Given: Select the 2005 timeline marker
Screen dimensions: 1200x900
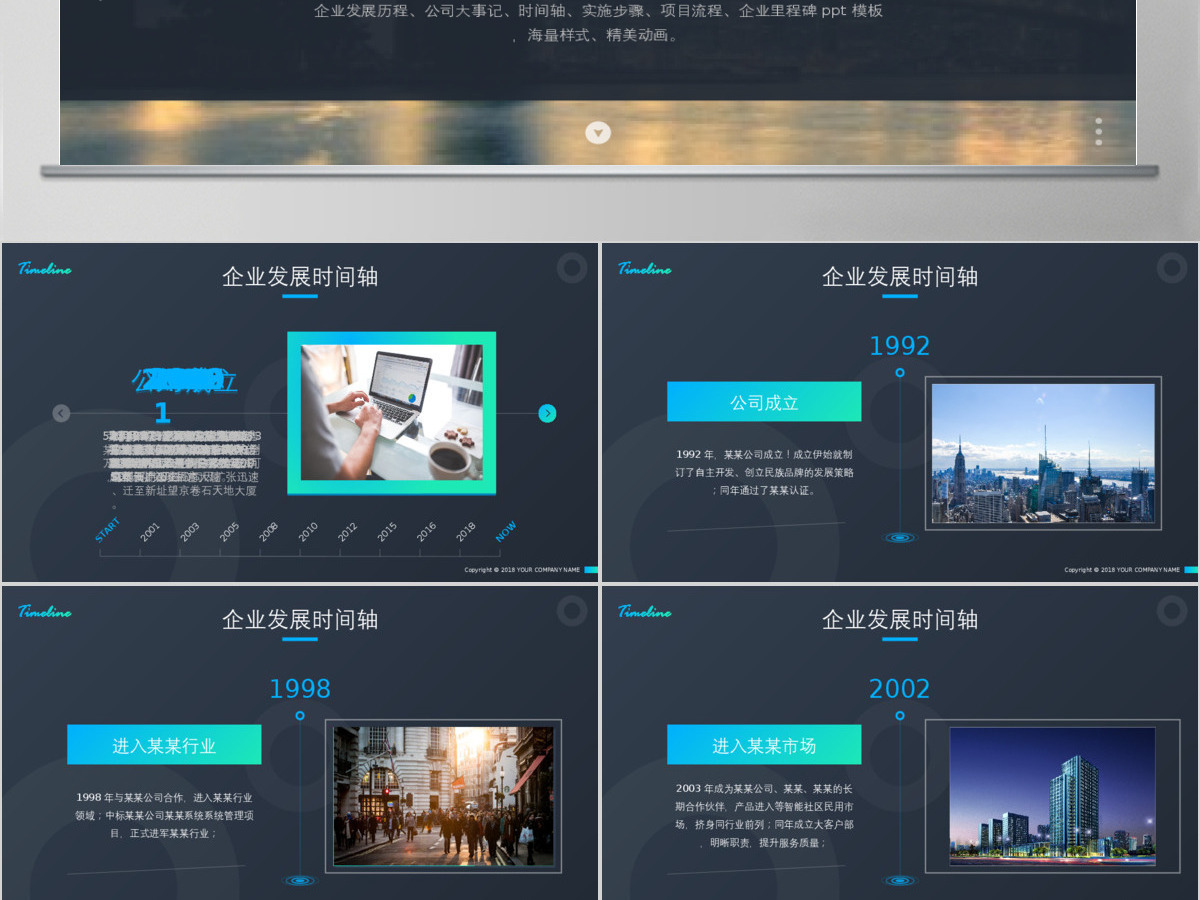Looking at the screenshot, I should 229,532.
